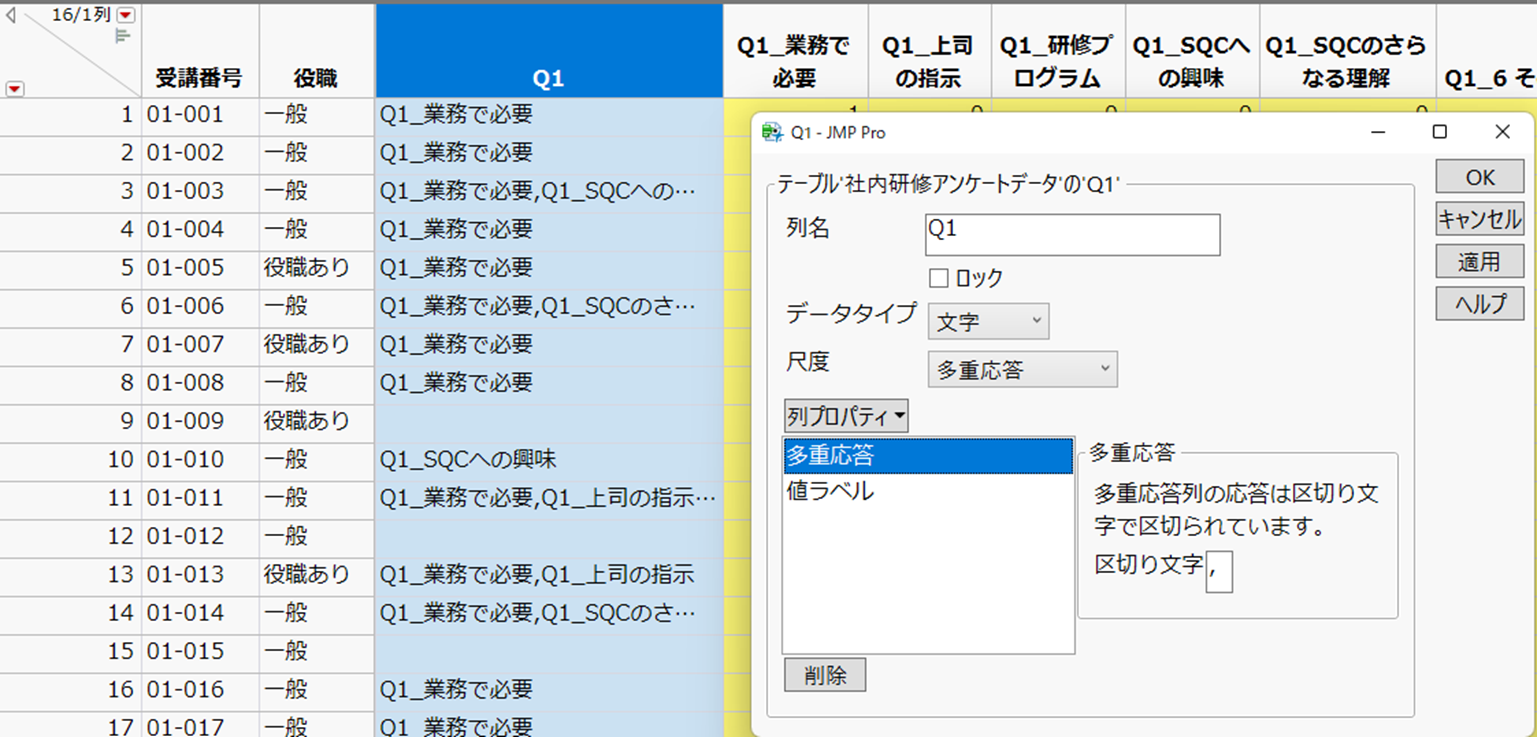Click the 削除 button
This screenshot has height=737, width=1537.
click(x=824, y=675)
